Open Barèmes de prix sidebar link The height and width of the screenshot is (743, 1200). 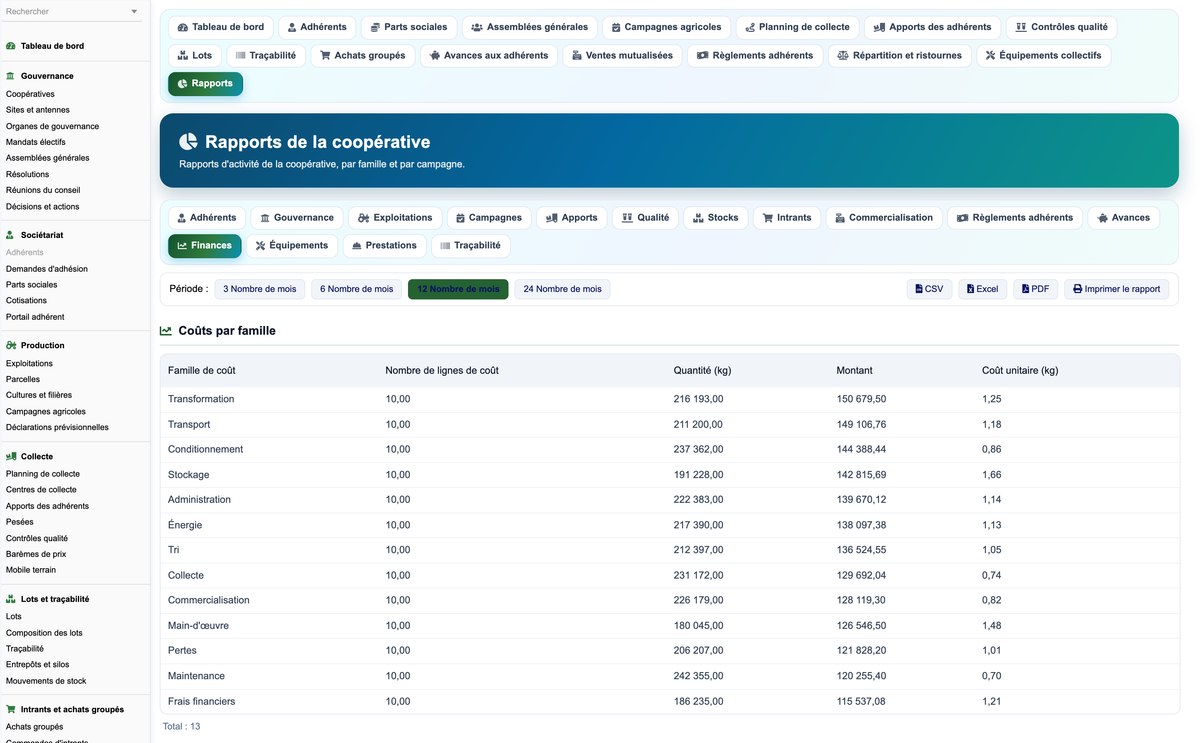[36, 554]
